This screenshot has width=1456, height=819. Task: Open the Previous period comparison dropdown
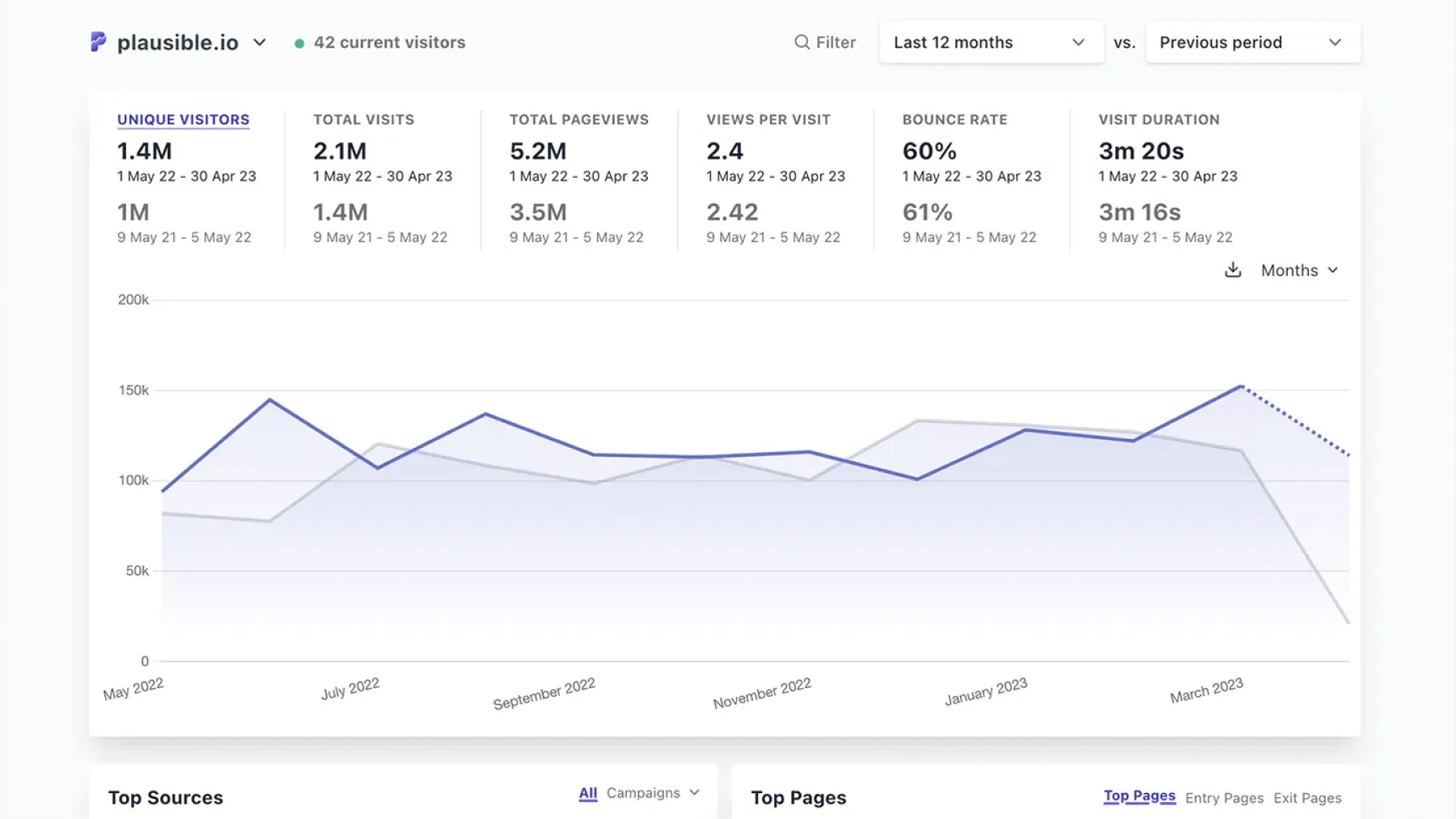pyautogui.click(x=1252, y=42)
